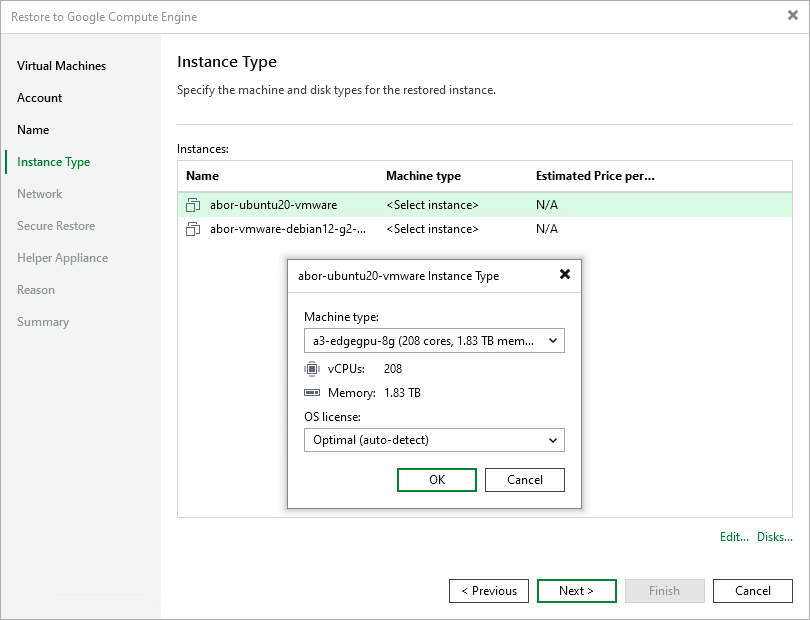Click the Machine type: label
The image size is (810, 620).
(x=341, y=317)
